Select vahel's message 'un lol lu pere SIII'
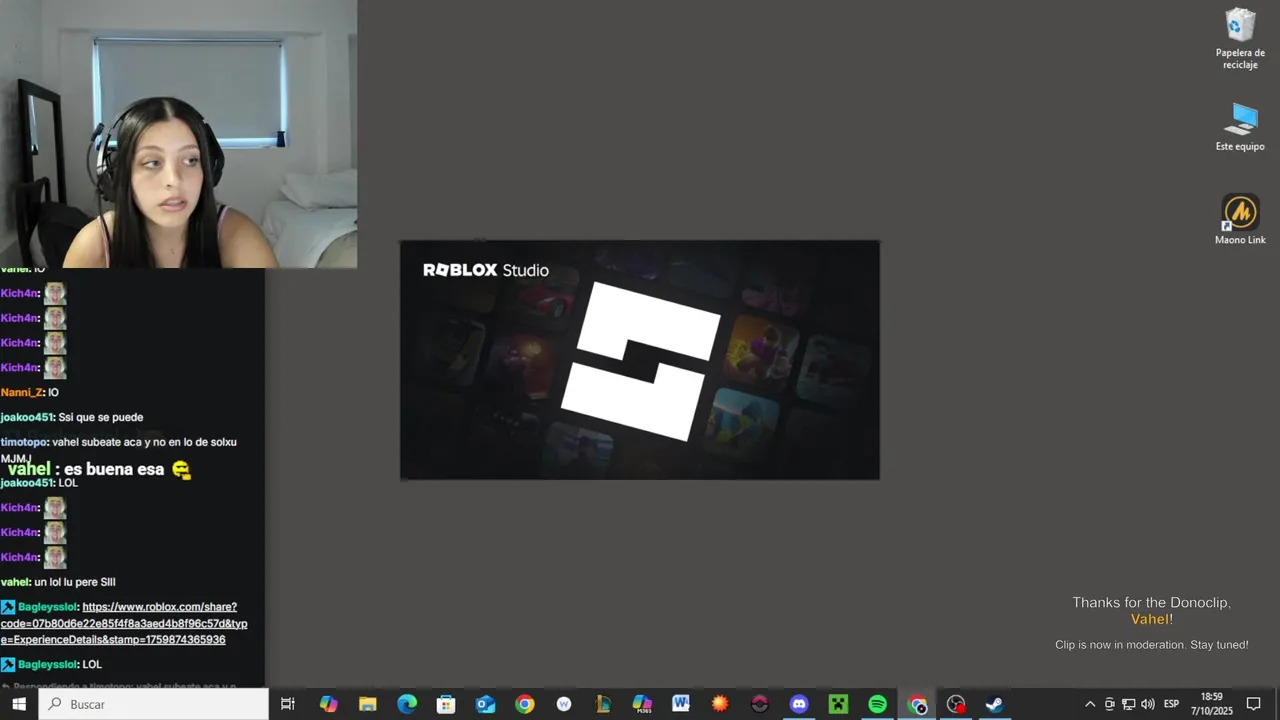 (75, 582)
